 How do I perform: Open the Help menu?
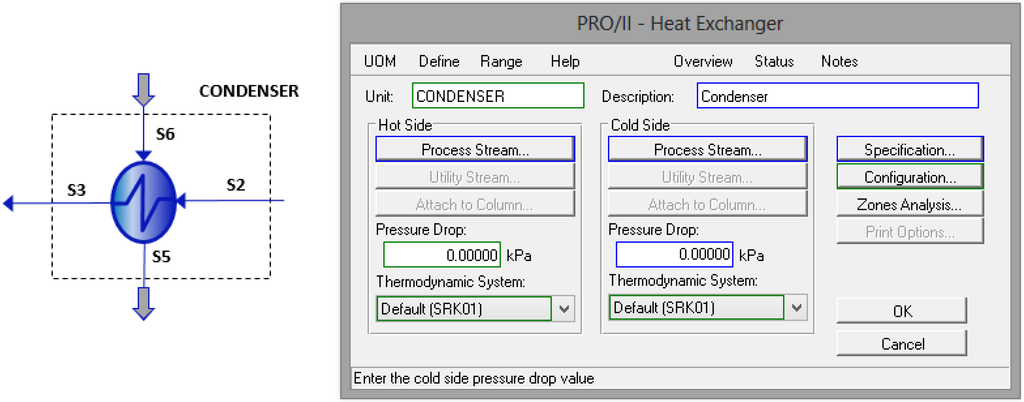[565, 61]
